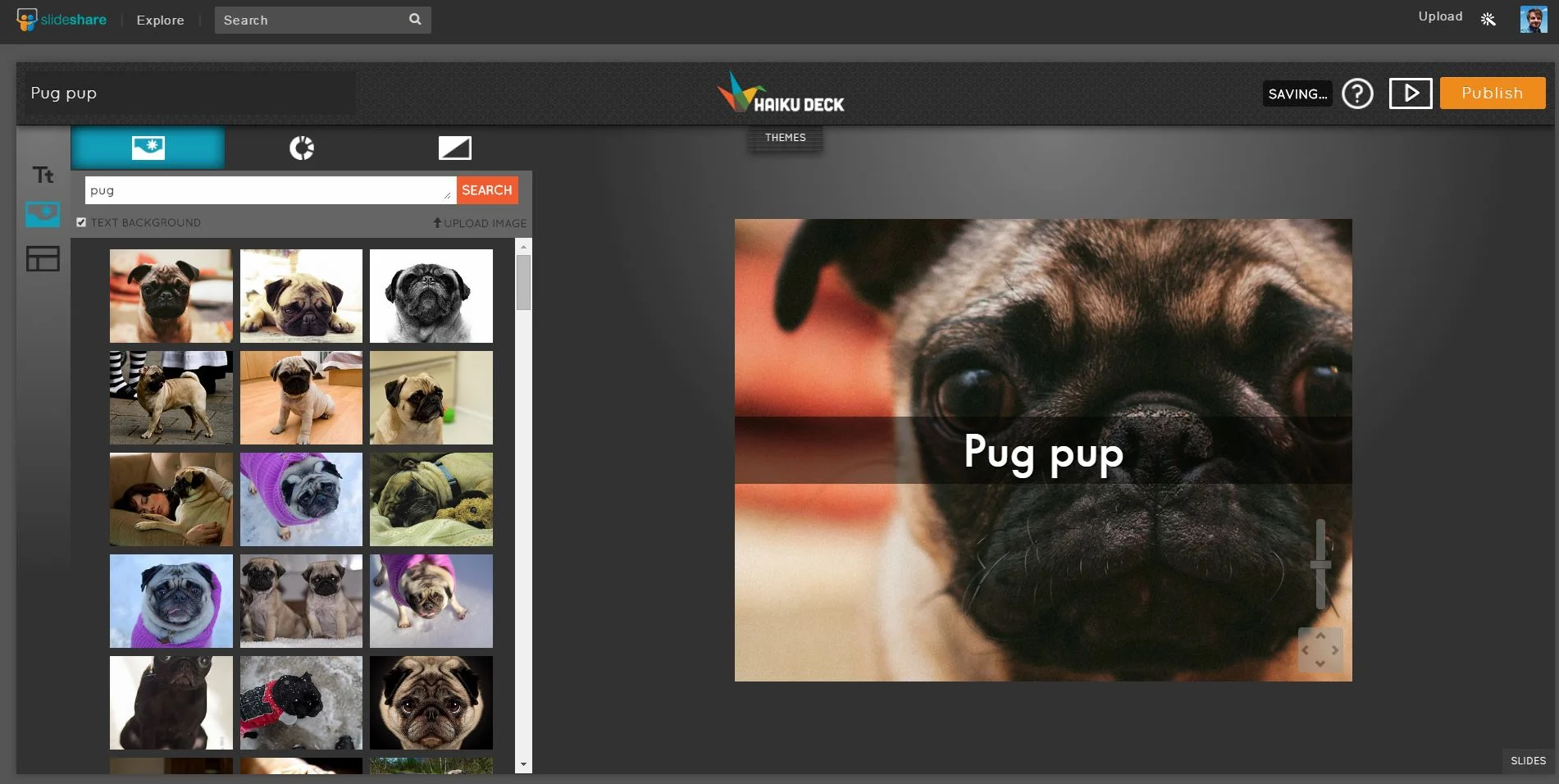Click the Upload link in the top bar

click(1440, 16)
